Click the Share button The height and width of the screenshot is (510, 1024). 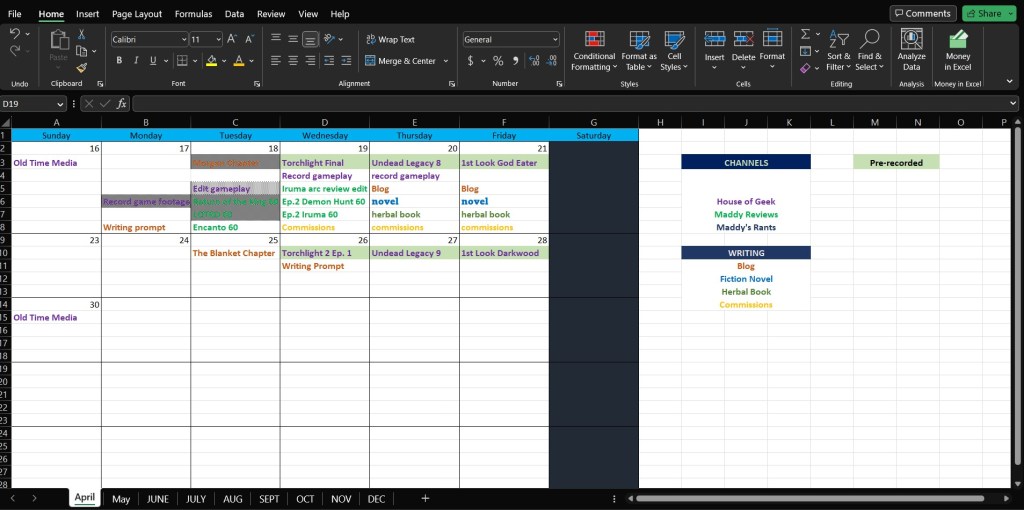coord(983,13)
